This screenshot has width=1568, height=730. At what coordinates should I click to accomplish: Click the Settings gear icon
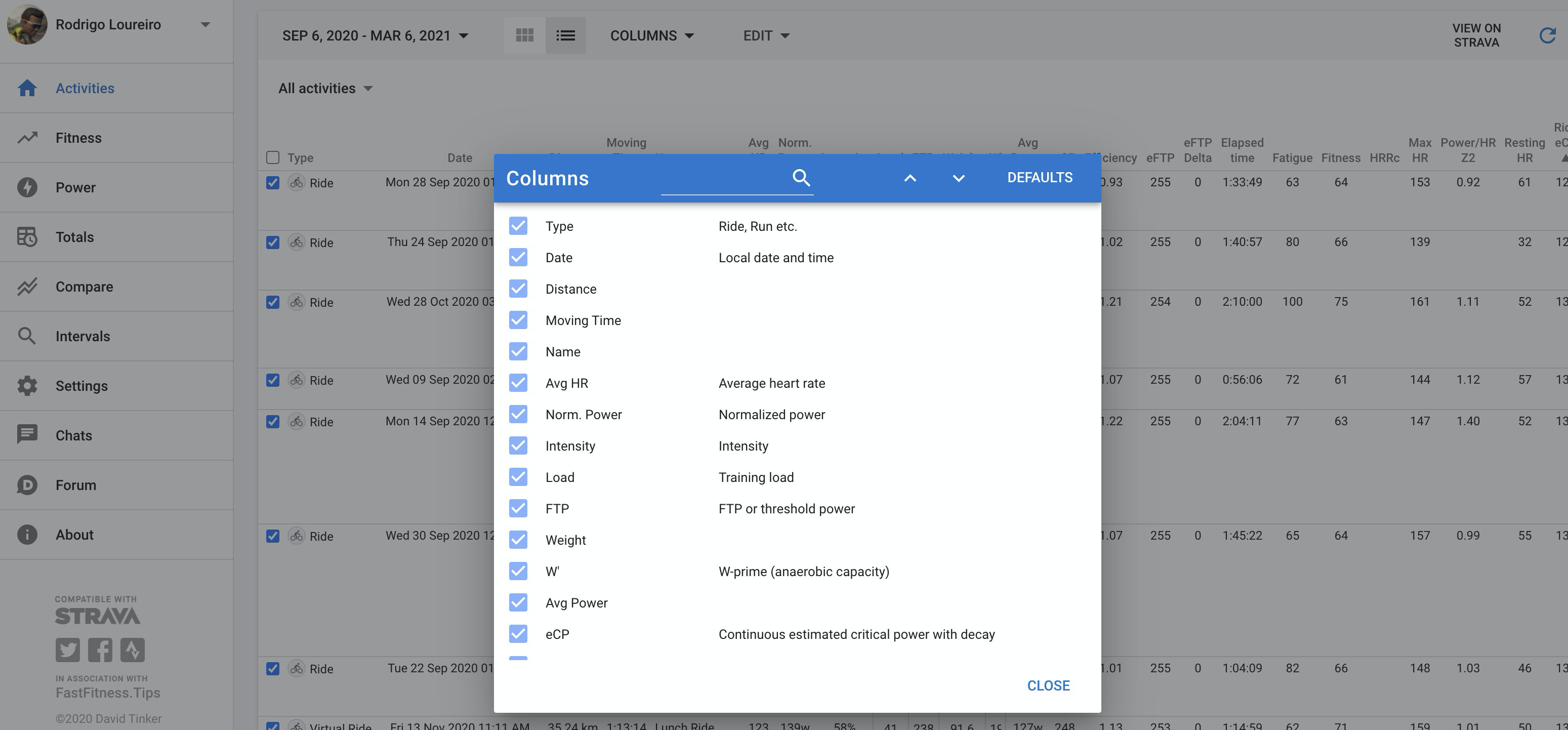point(27,386)
